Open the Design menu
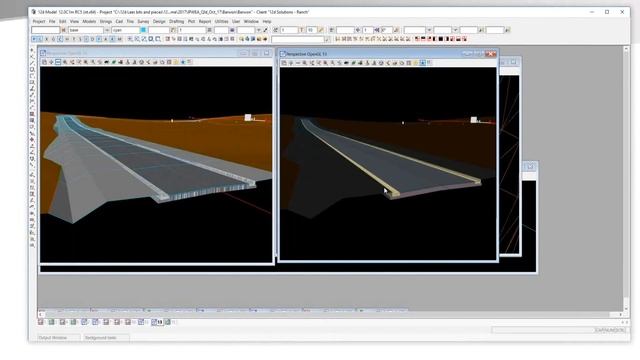Viewport: 640px width, 360px height. pyautogui.click(x=159, y=21)
